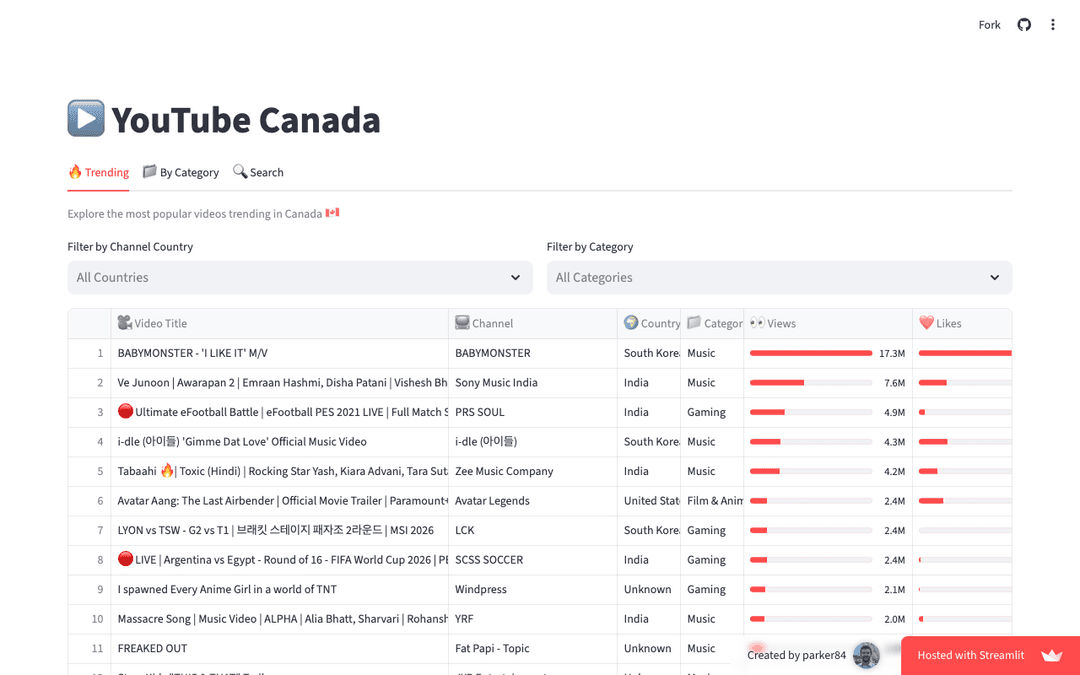The height and width of the screenshot is (675, 1080).
Task: Click "Ve Junoon | Awarapan 2" title cell
Action: tap(280, 382)
